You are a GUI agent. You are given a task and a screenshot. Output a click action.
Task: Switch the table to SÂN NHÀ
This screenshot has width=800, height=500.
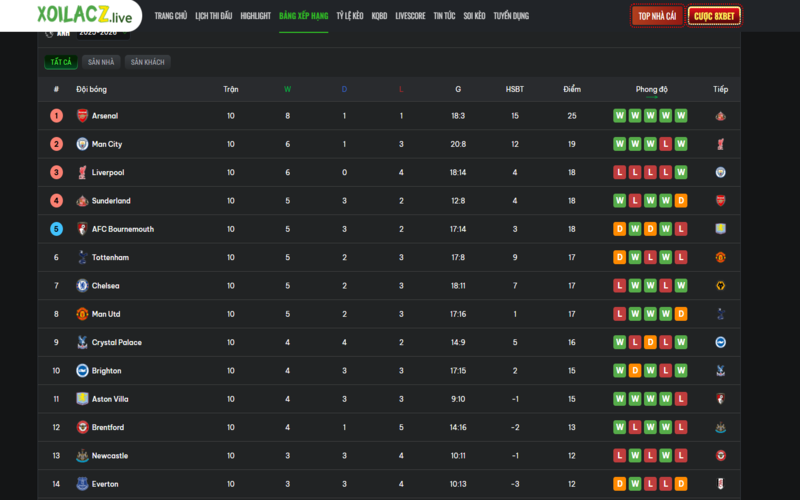[102, 62]
